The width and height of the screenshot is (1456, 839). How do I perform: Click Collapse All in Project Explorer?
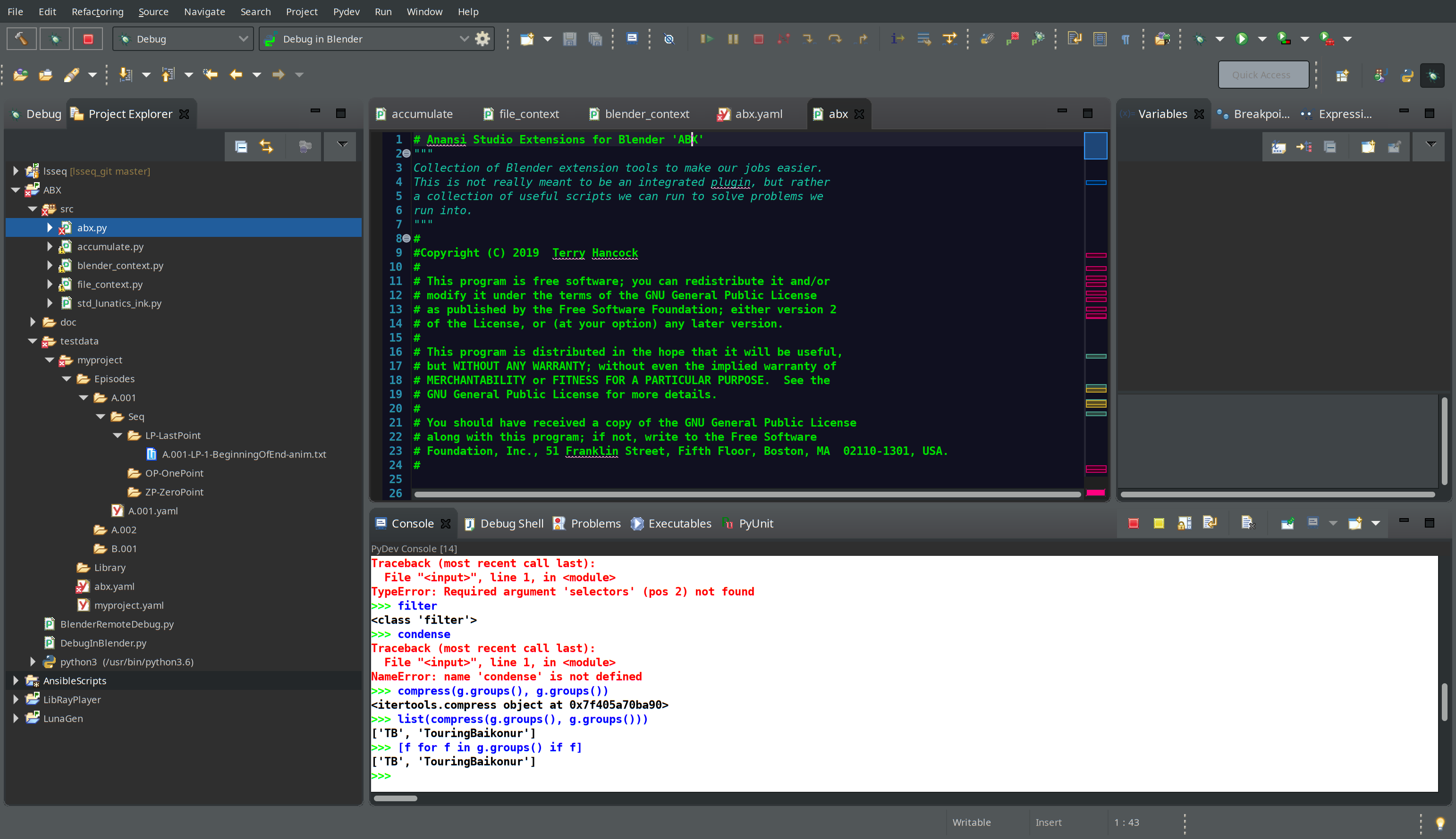coord(241,146)
